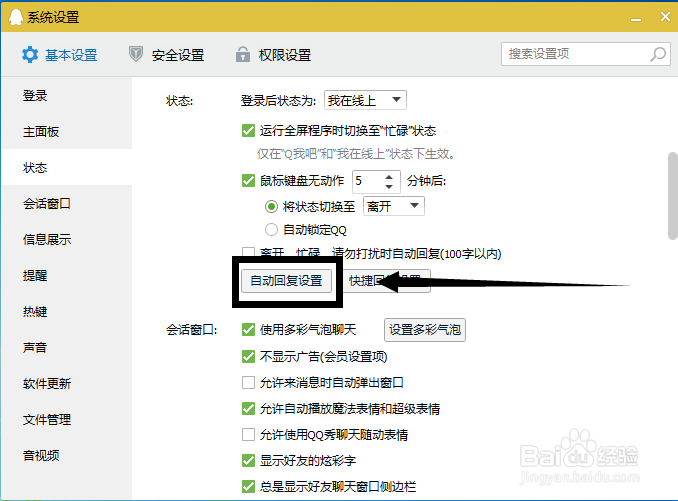
Task: Open 热键 settings in sidebar
Action: 67,311
